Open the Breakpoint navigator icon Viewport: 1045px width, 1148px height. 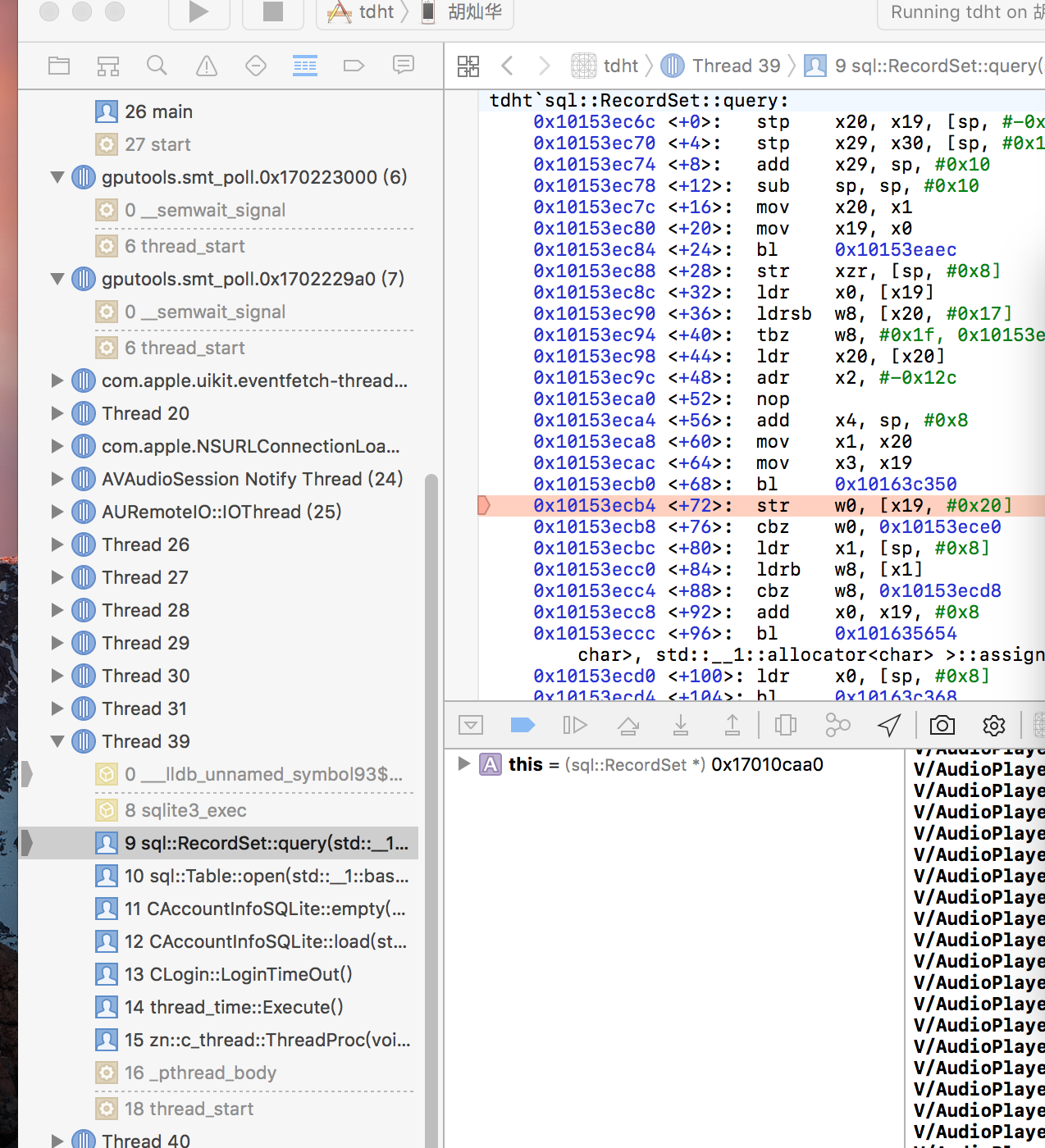(354, 66)
